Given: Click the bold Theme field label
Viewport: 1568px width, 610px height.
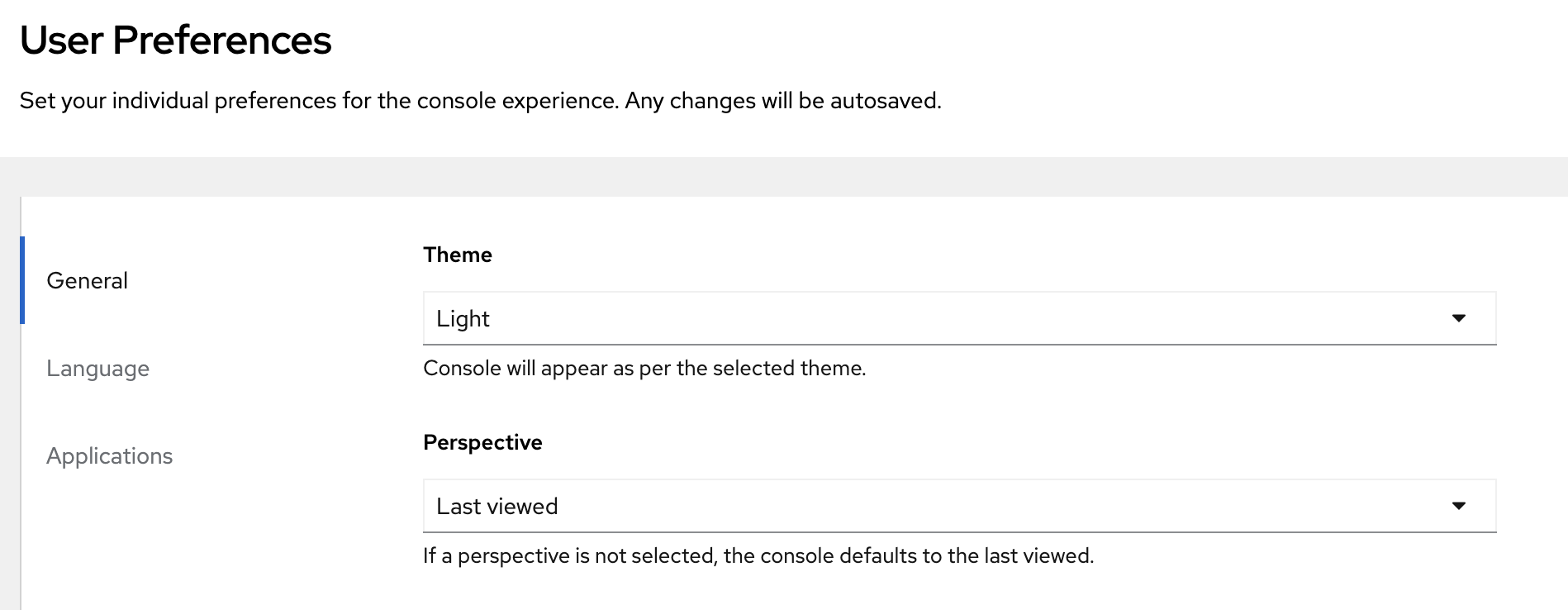Looking at the screenshot, I should coord(458,255).
